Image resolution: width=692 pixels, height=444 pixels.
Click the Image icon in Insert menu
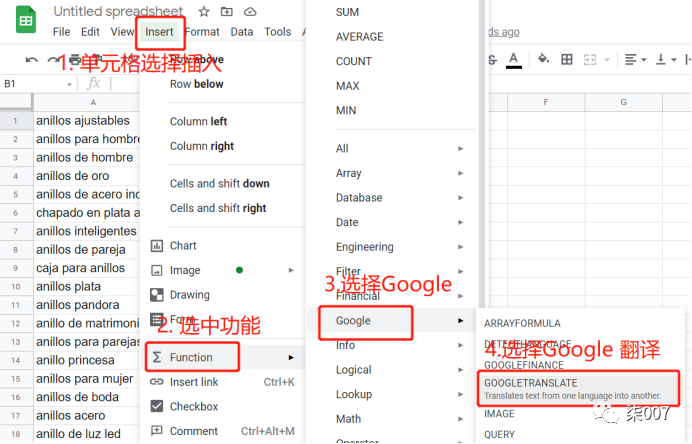[157, 270]
